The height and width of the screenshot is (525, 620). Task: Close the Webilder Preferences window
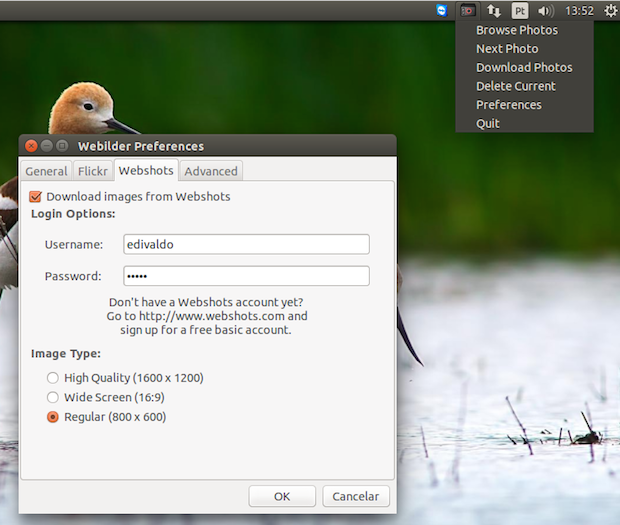click(31, 146)
